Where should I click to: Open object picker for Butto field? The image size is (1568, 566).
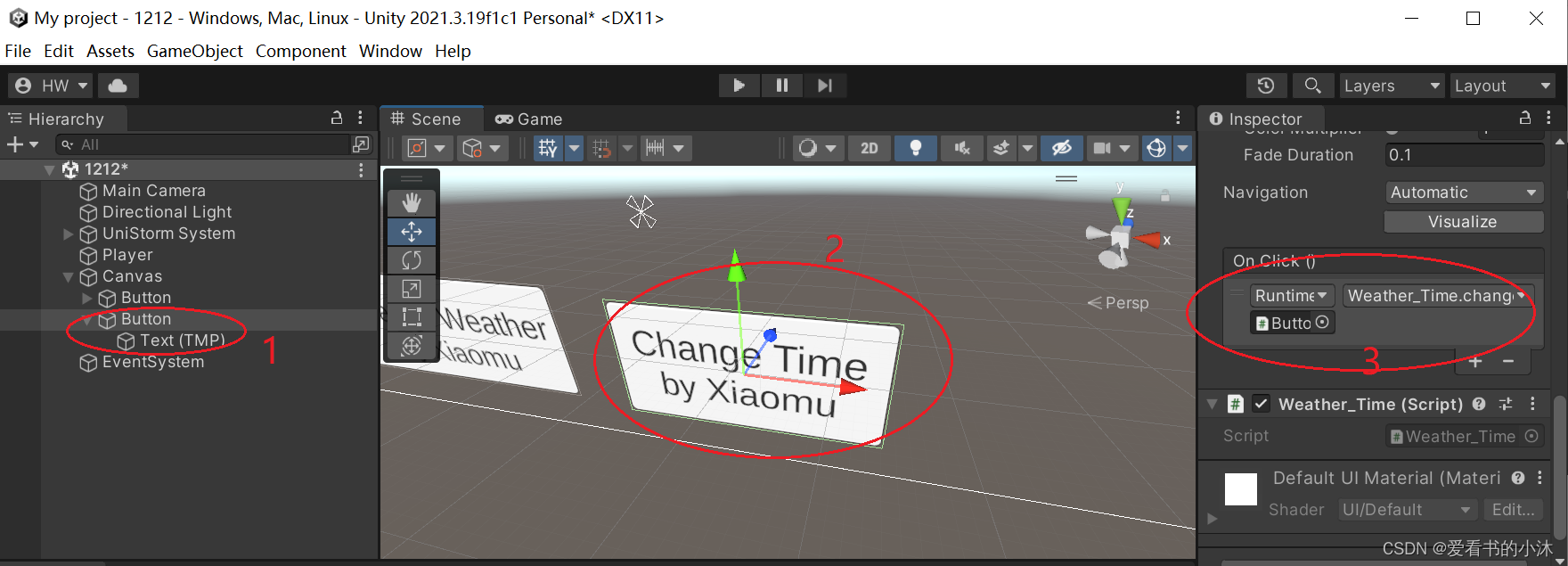tap(1322, 323)
